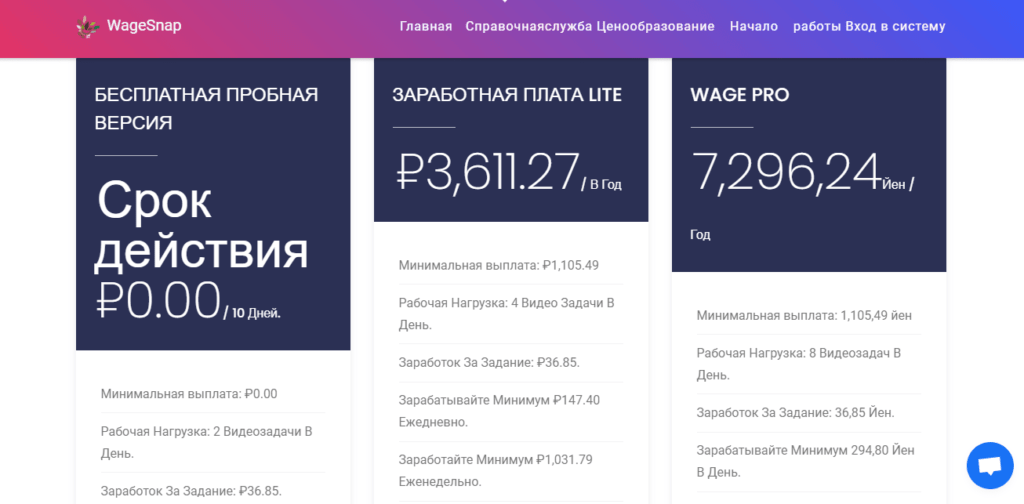Open the live chat bubble icon

click(x=990, y=465)
